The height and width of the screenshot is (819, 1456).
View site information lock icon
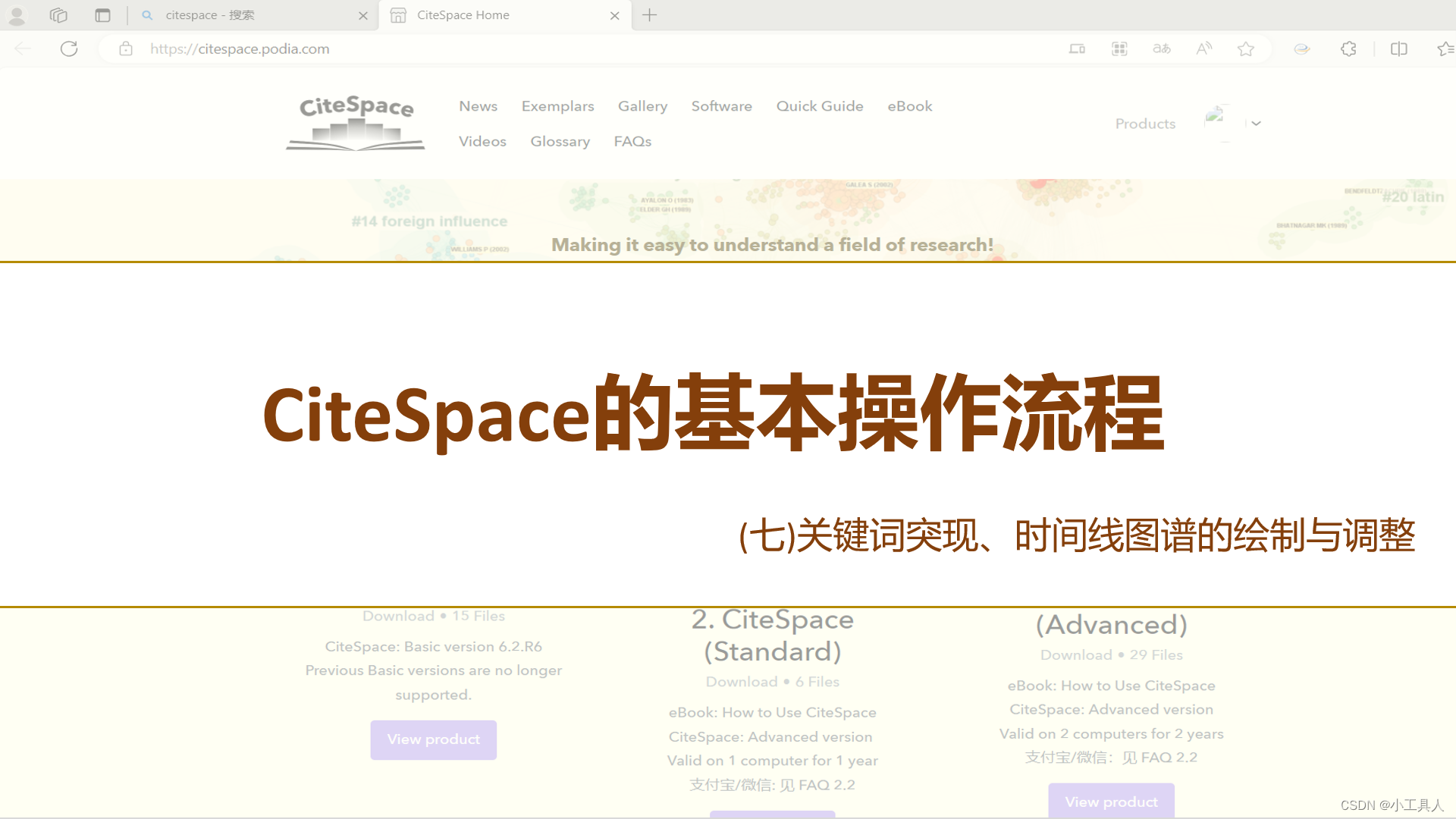pyautogui.click(x=126, y=49)
